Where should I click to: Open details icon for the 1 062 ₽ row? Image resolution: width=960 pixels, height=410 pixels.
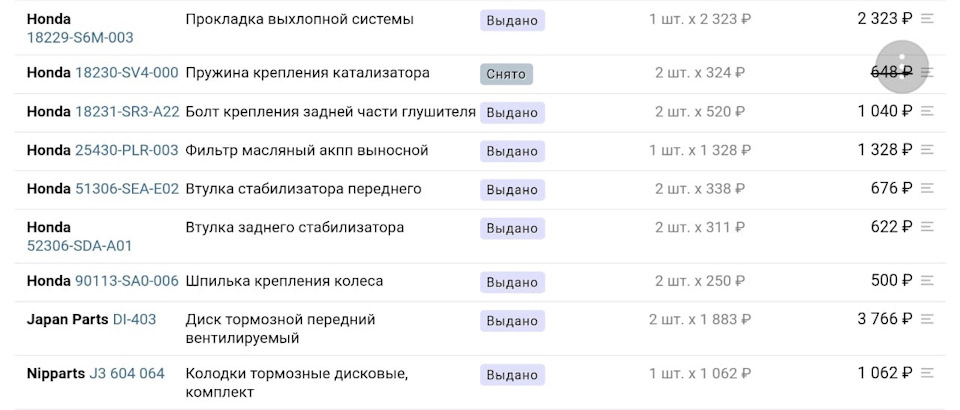[x=927, y=373]
